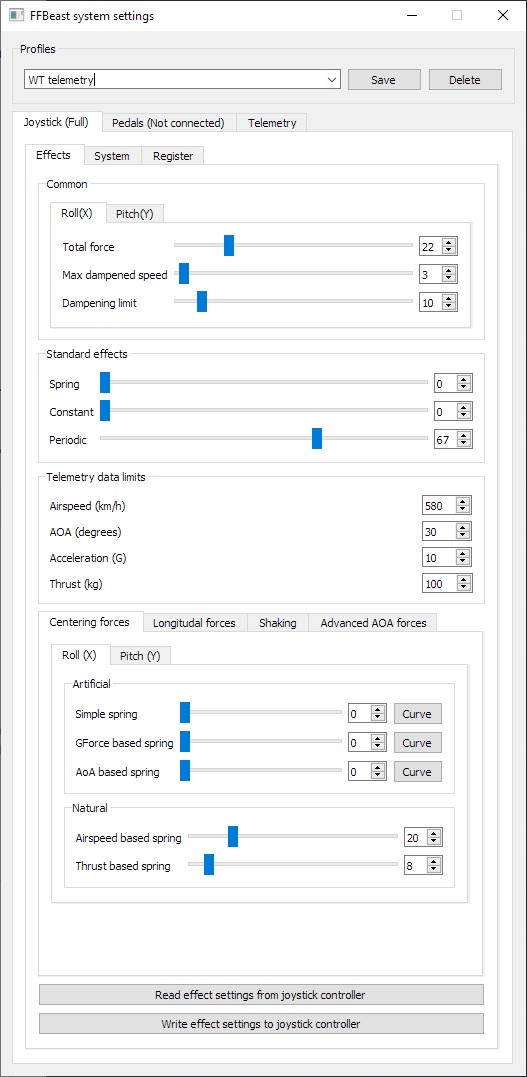
Task: Open Curve editor for GForce based spring
Action: 417,743
